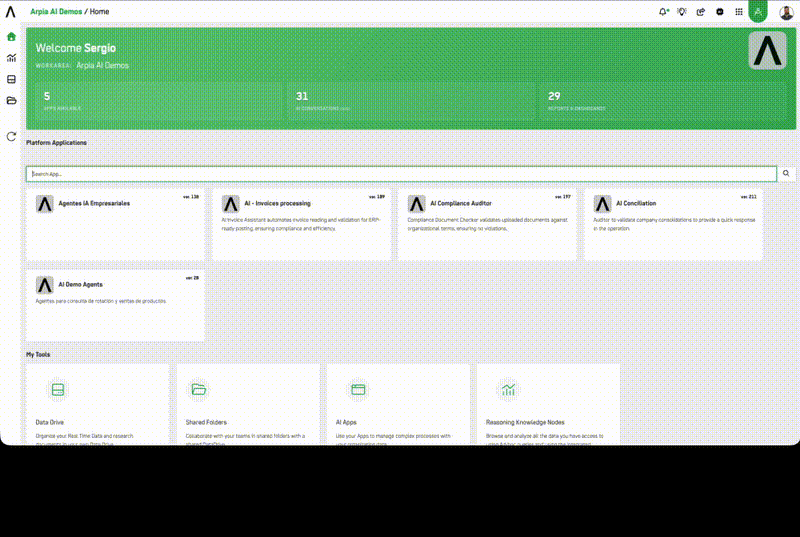Click the Reasoning Knowledge Nodes chart icon
Screen dimensions: 800x537
click(x=508, y=390)
